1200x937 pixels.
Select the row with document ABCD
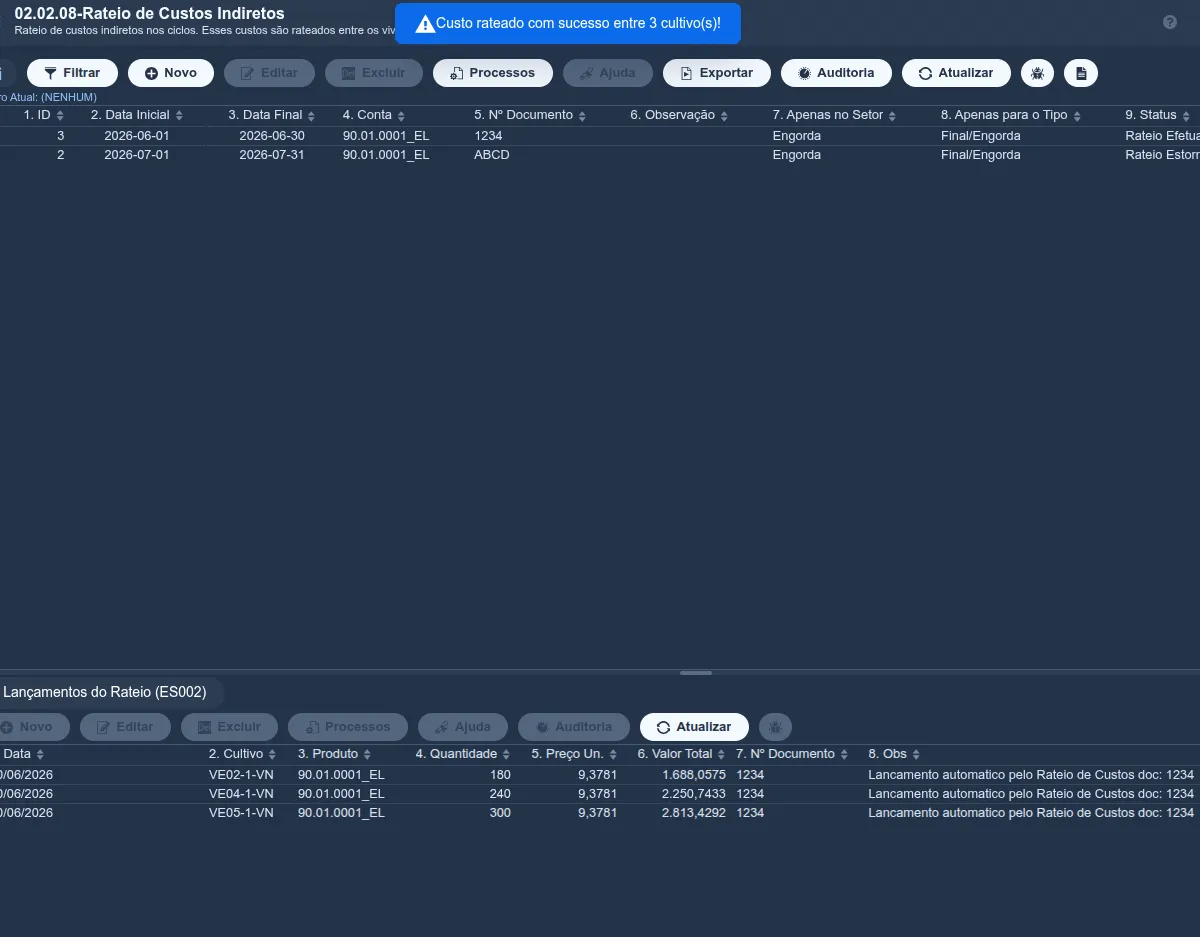600,155
